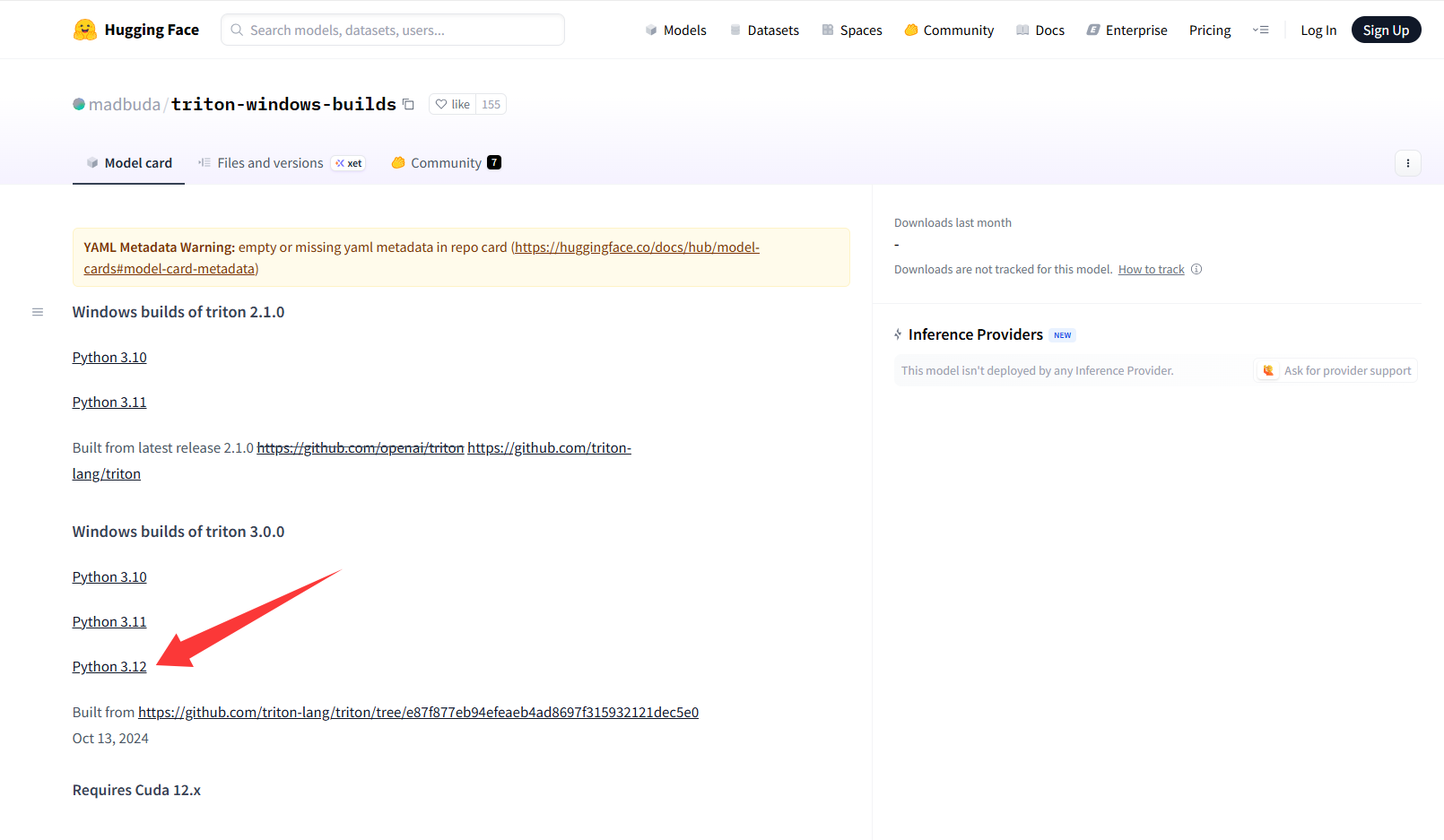Expand the table of contents hamburger icon
The image size is (1444, 840).
pos(38,312)
